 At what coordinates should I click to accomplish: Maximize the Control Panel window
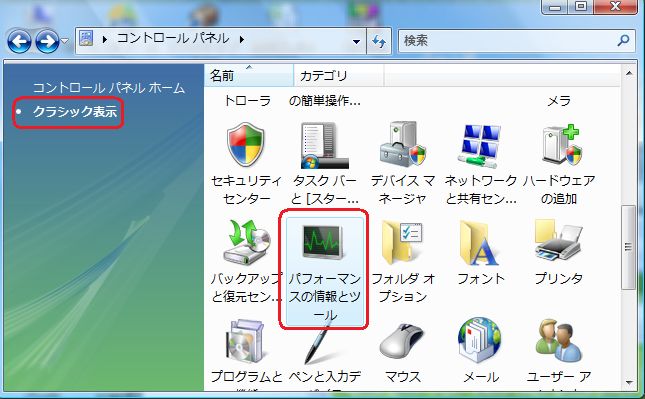[x=581, y=7]
